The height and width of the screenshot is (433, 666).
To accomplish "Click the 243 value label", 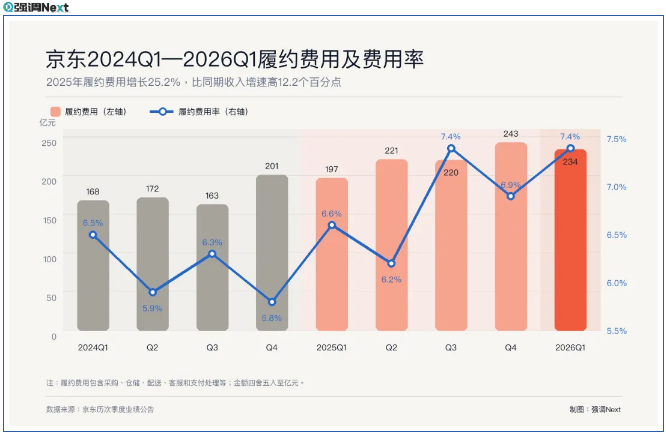I will coord(511,134).
